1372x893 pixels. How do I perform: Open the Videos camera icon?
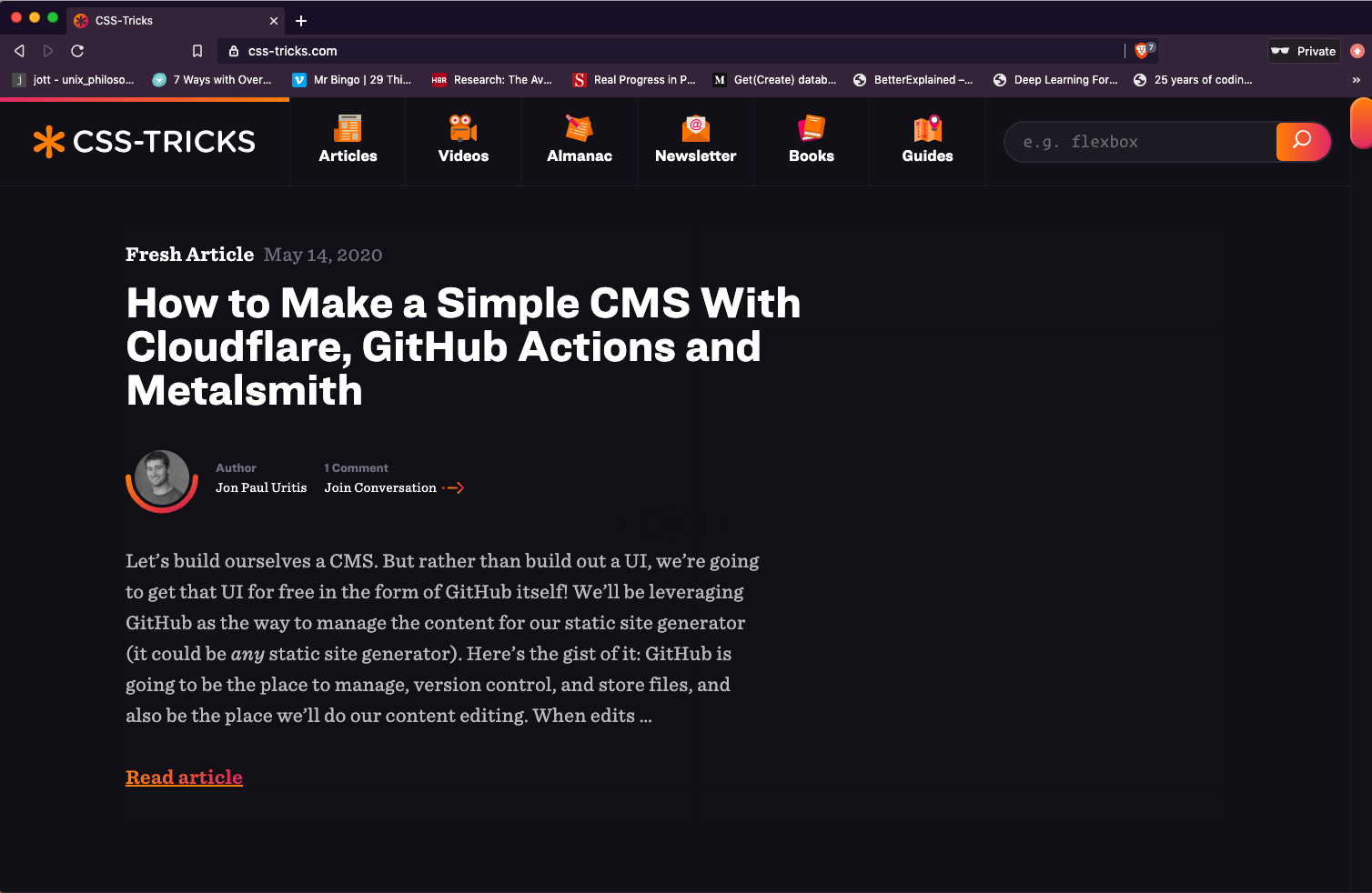(x=463, y=128)
